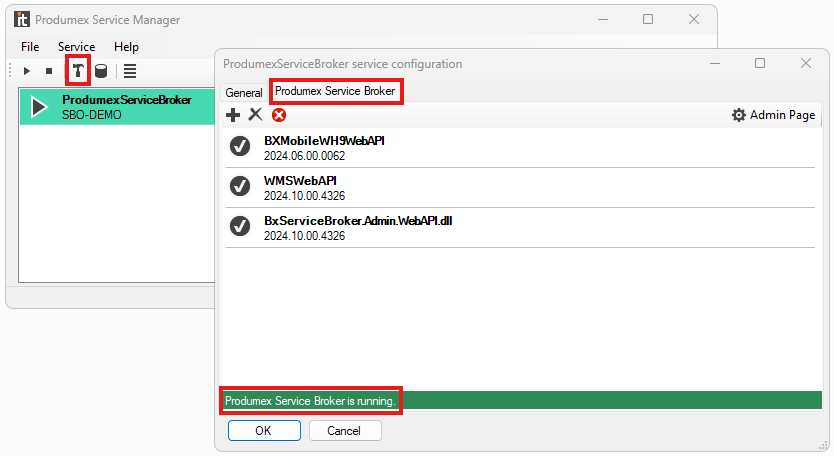Open service configuration with hammer icon
Image resolution: width=834 pixels, height=456 pixels.
point(76,71)
